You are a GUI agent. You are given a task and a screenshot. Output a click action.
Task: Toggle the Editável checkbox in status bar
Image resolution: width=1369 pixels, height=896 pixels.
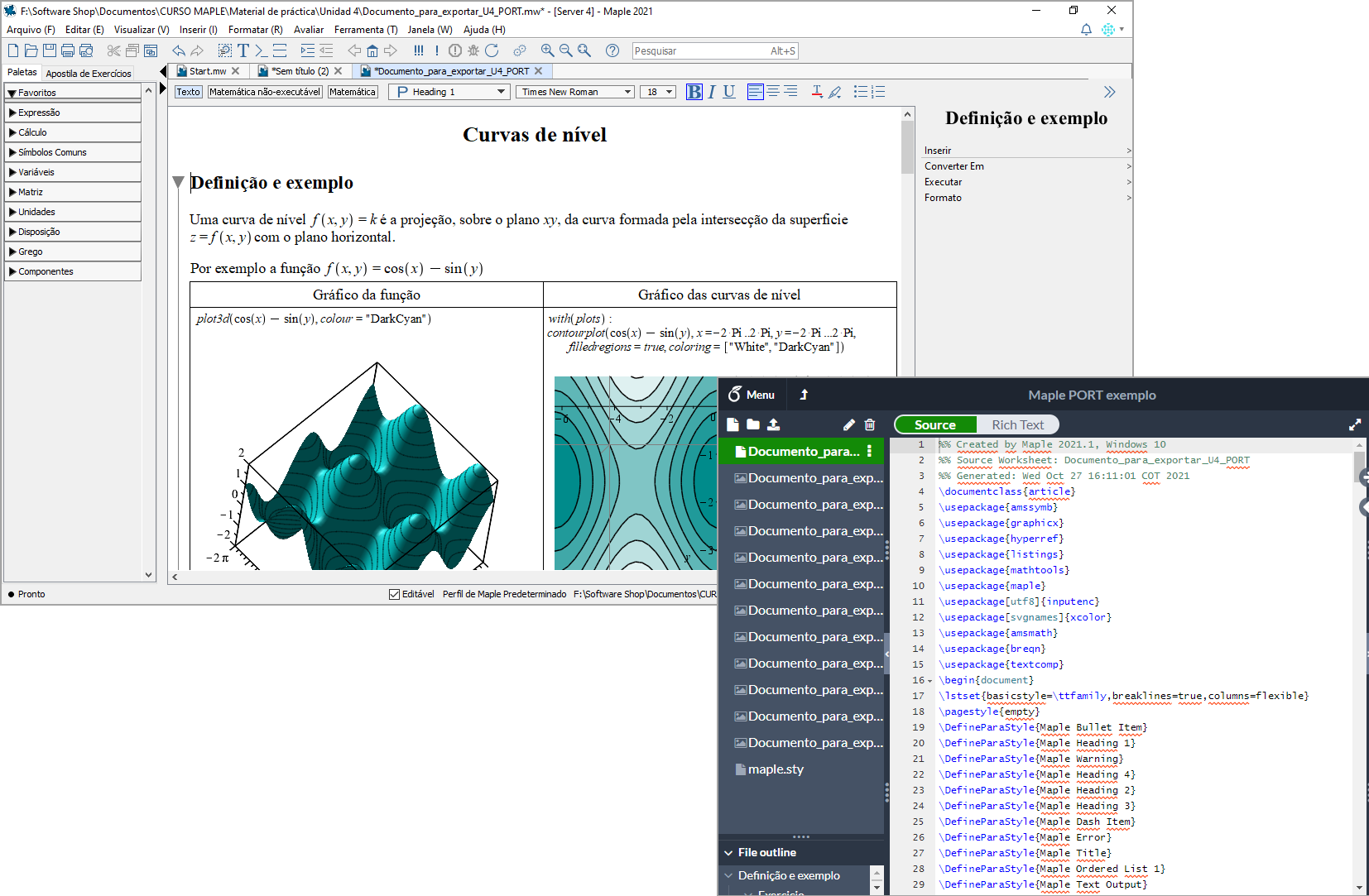pyautogui.click(x=395, y=594)
